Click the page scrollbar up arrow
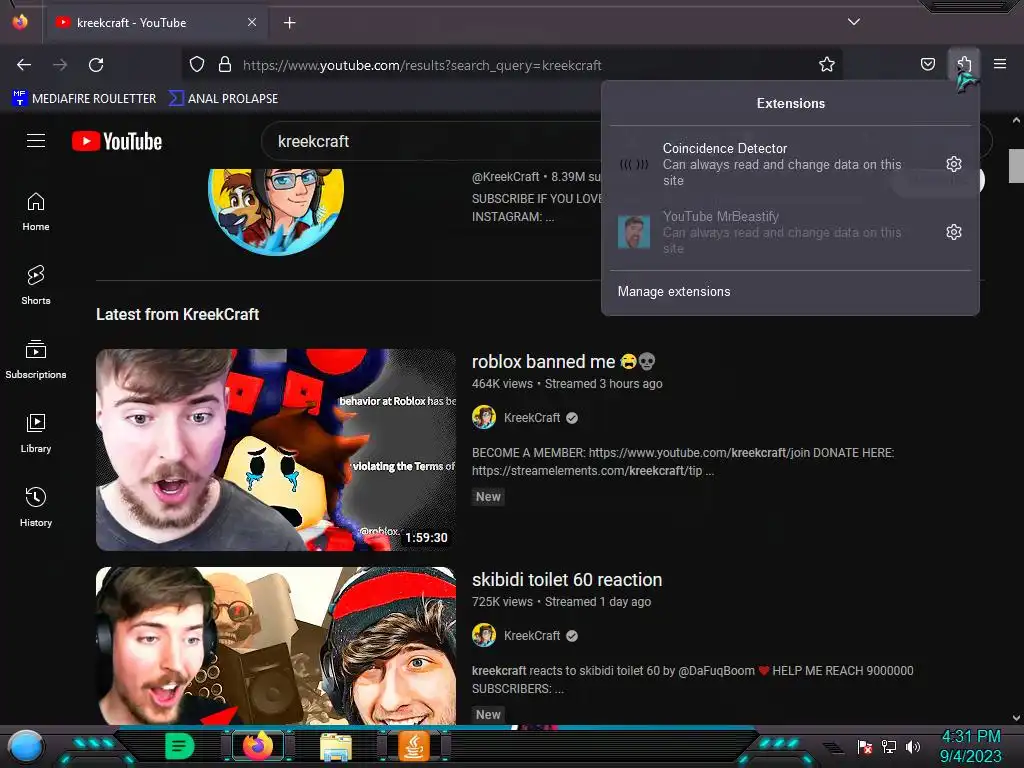Screen dimensions: 1024x768 coord(1016,120)
